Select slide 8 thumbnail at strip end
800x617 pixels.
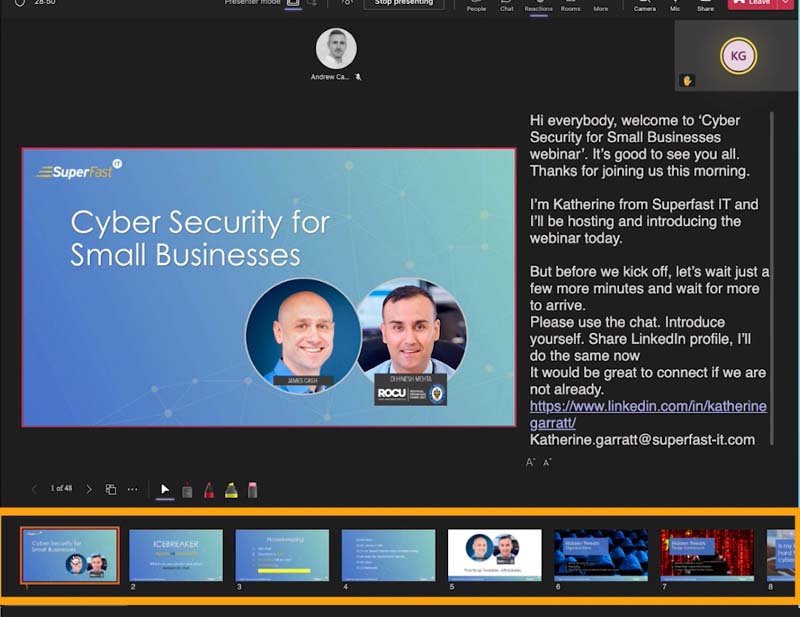point(781,555)
